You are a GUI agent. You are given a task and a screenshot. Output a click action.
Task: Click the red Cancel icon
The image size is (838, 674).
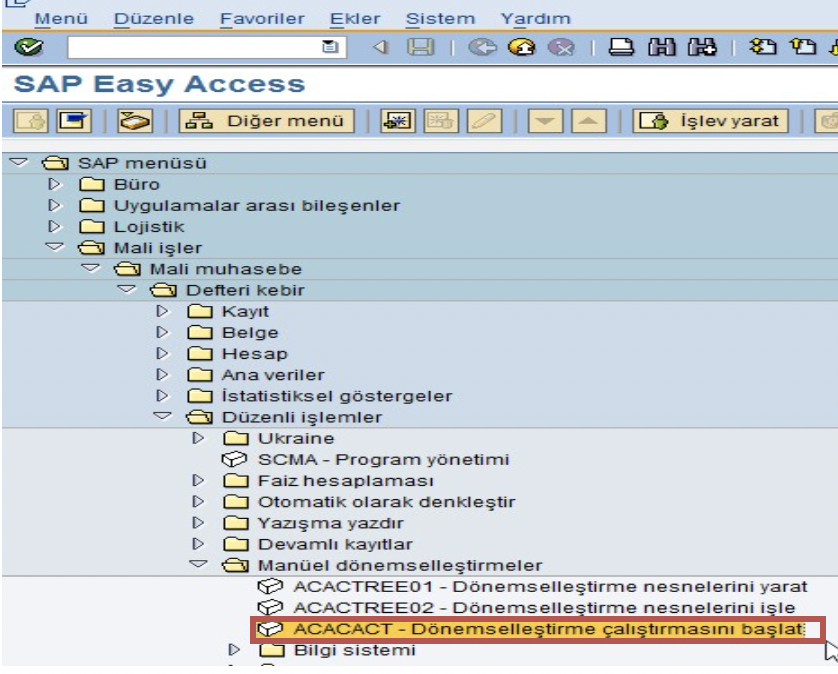561,48
